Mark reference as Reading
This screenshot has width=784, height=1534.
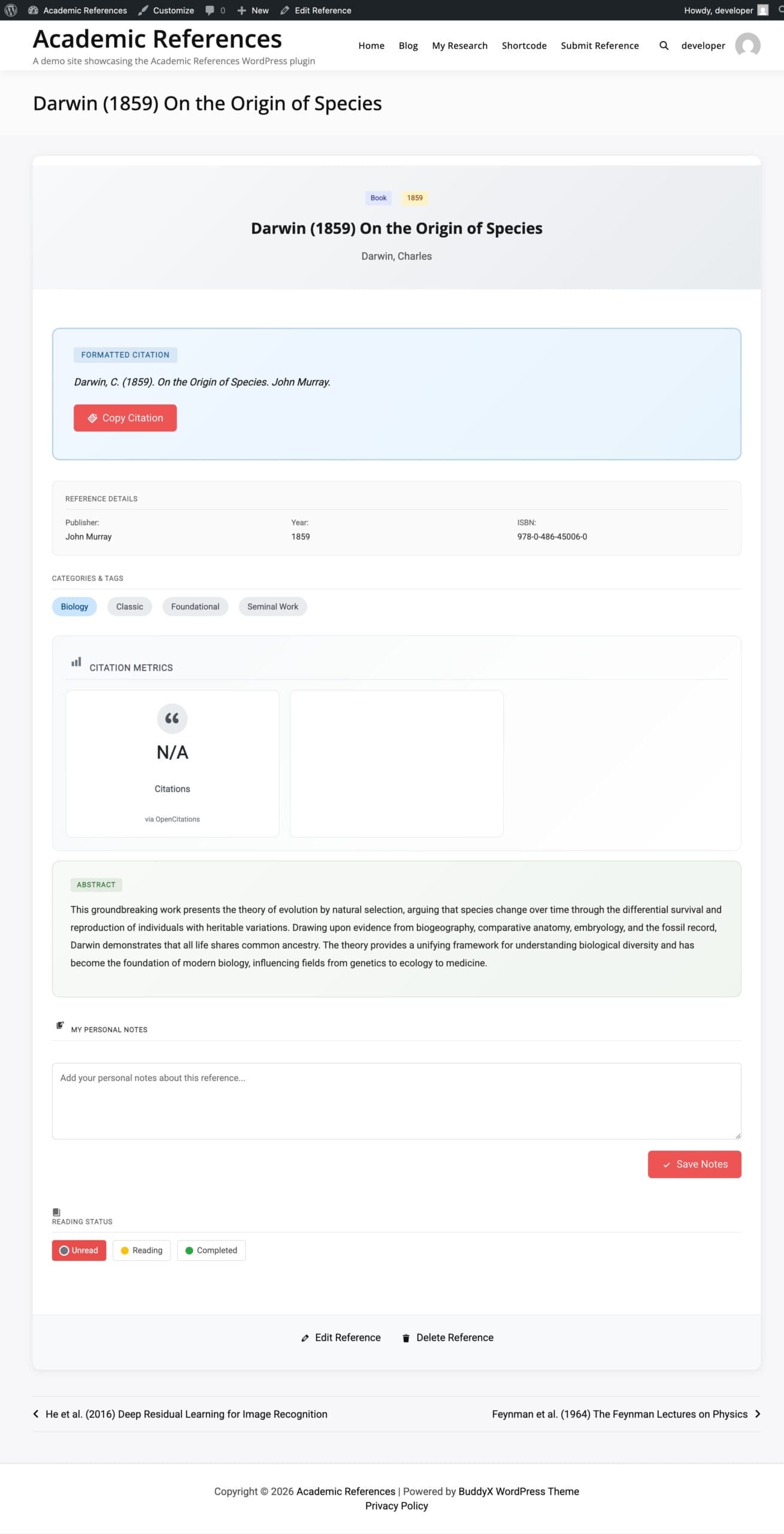pyautogui.click(x=141, y=1250)
